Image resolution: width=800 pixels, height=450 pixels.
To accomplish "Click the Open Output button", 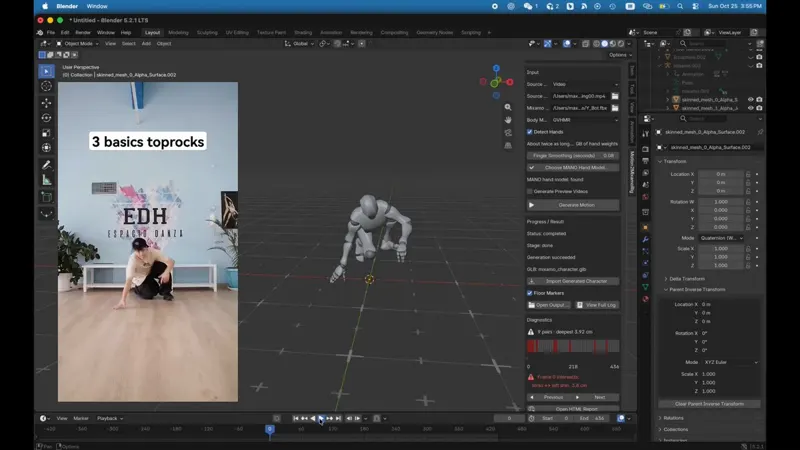I will (549, 305).
